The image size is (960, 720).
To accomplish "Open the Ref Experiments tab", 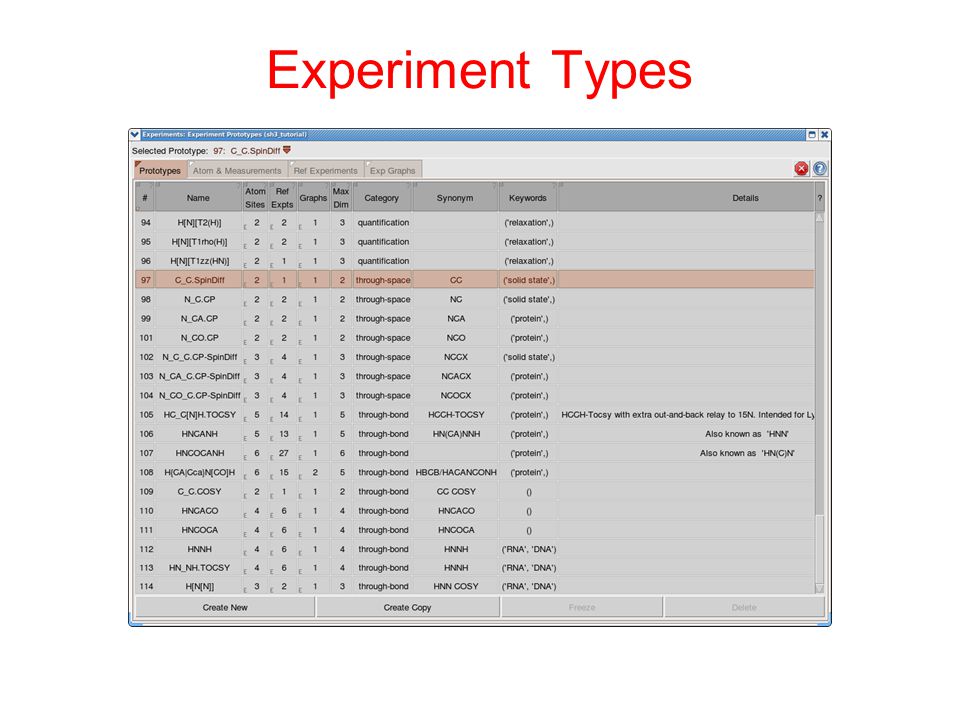I will click(x=325, y=171).
